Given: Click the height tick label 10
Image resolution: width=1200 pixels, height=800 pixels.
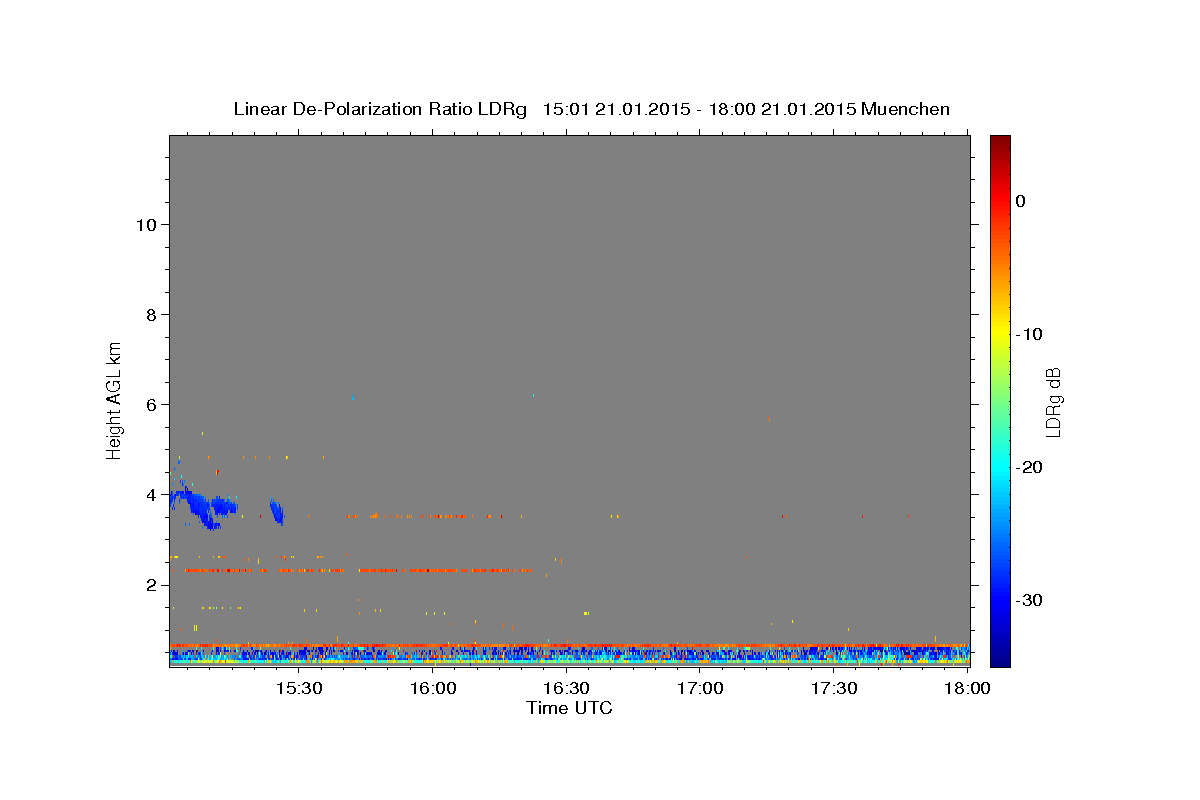Looking at the screenshot, I should click(x=145, y=224).
